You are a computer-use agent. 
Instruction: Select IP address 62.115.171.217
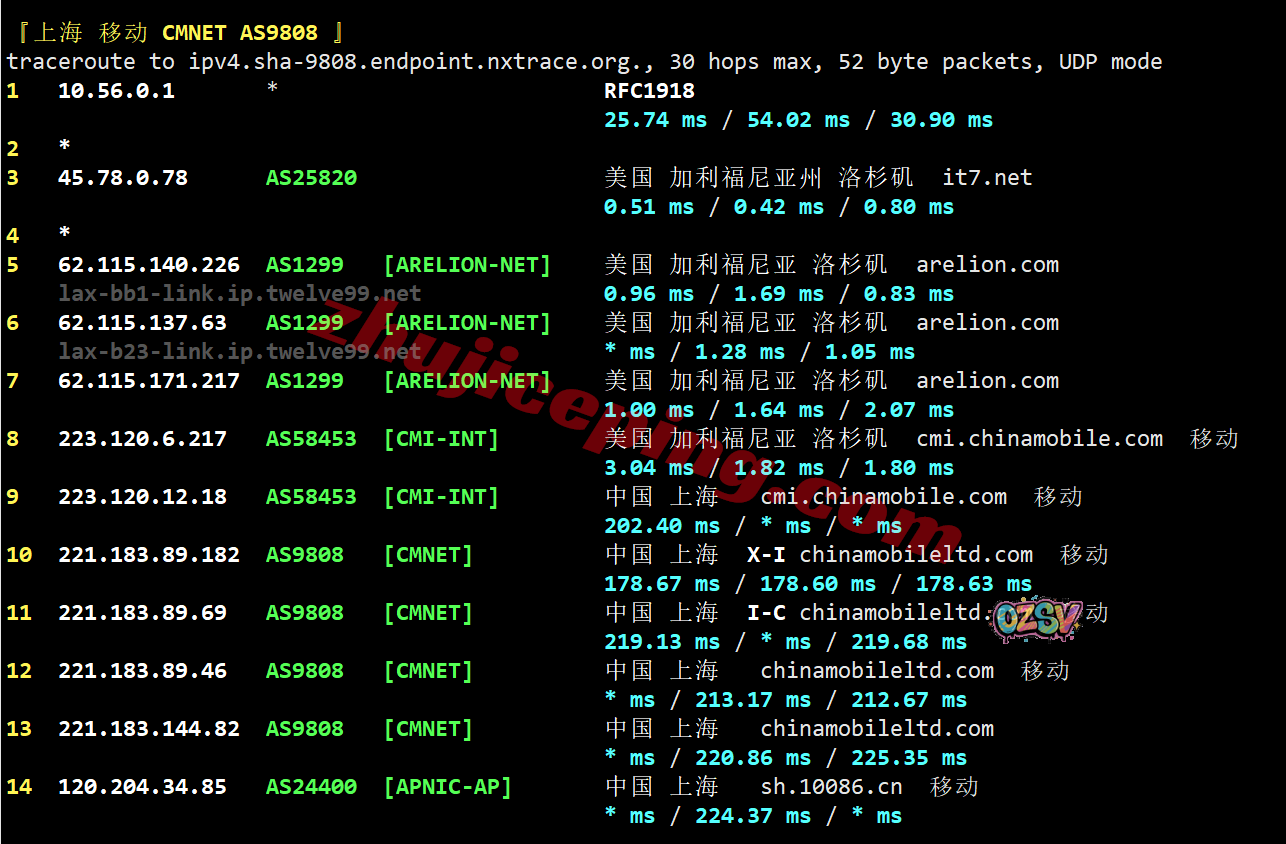tap(149, 381)
